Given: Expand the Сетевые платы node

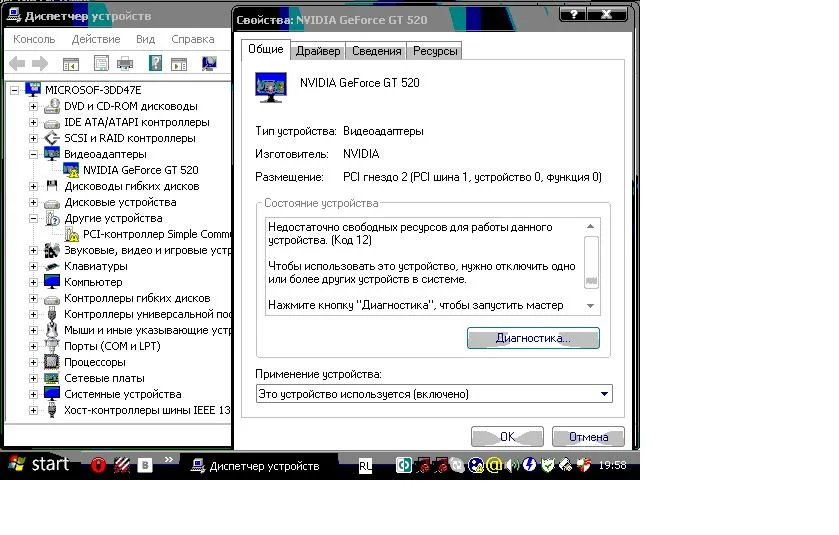Looking at the screenshot, I should pyautogui.click(x=33, y=378).
